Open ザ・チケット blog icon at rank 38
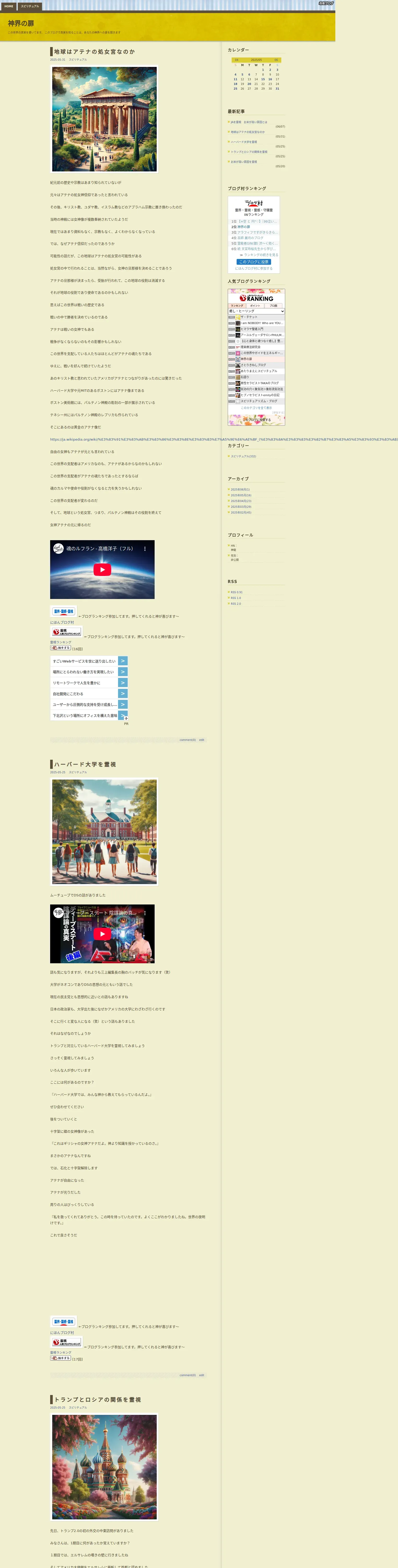Image resolution: width=398 pixels, height=1568 pixels. [x=238, y=317]
